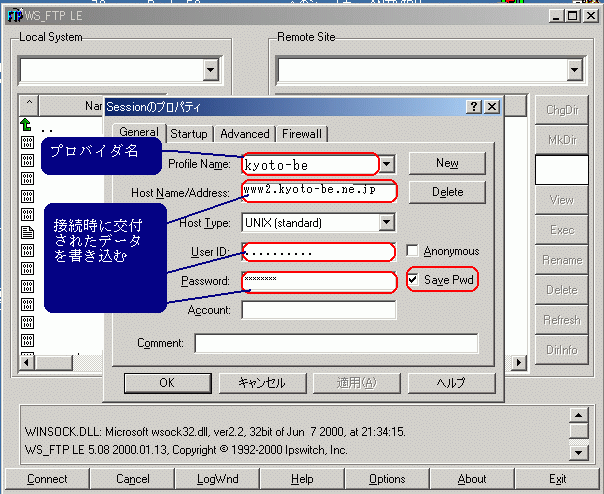Open the Profile Name dropdown arrow

click(x=387, y=164)
